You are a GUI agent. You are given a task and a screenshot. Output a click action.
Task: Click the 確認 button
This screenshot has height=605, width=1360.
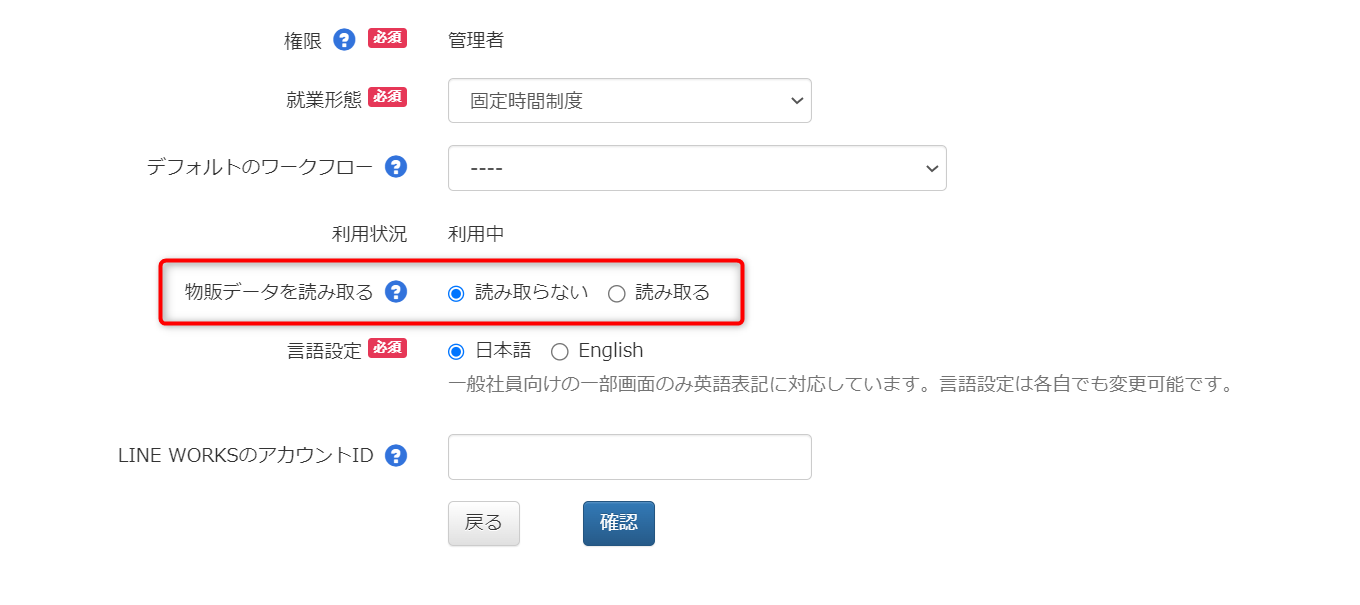619,523
